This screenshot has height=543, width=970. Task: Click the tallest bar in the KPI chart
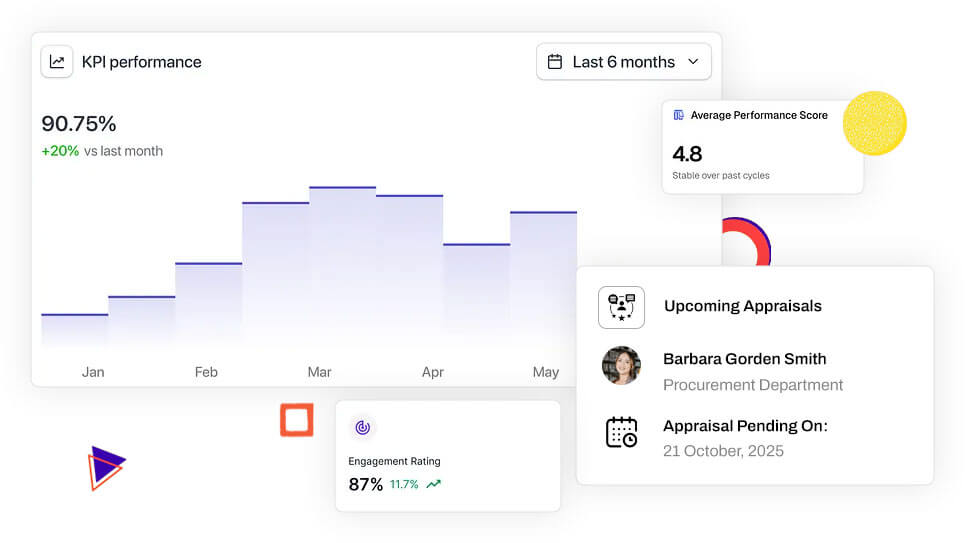pyautogui.click(x=342, y=265)
